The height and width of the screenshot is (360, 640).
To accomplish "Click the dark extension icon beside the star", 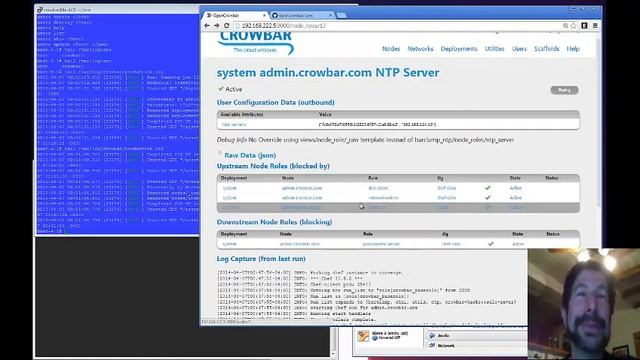I will (x=584, y=26).
